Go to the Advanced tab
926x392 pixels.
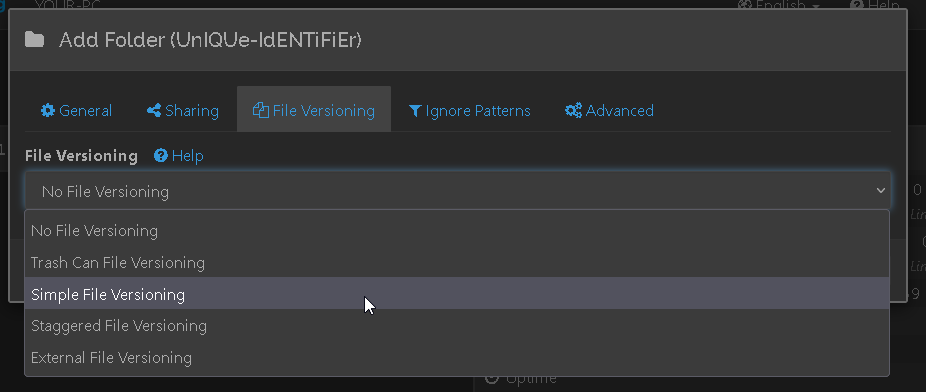tap(609, 110)
